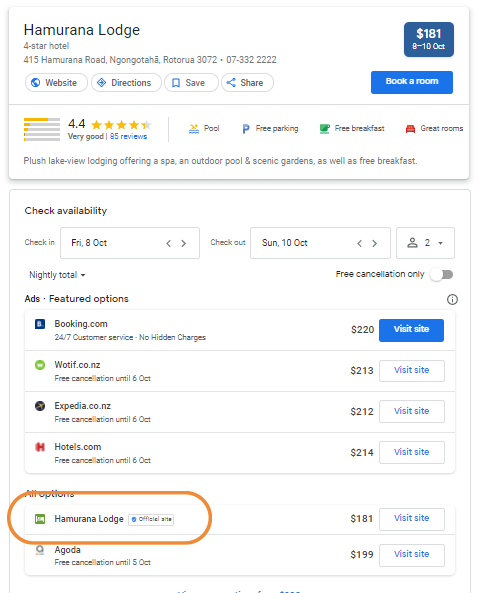Click the Book a room button

(x=412, y=82)
